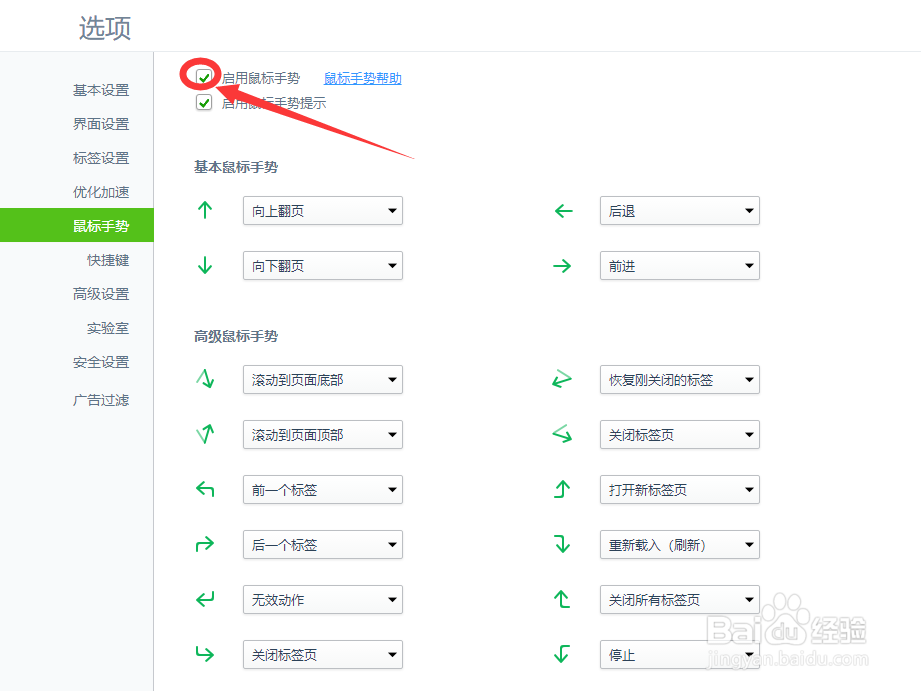Select the down arrow gesture icon beside 向下翻页
Viewport: 921px width, 691px height.
tap(205, 265)
